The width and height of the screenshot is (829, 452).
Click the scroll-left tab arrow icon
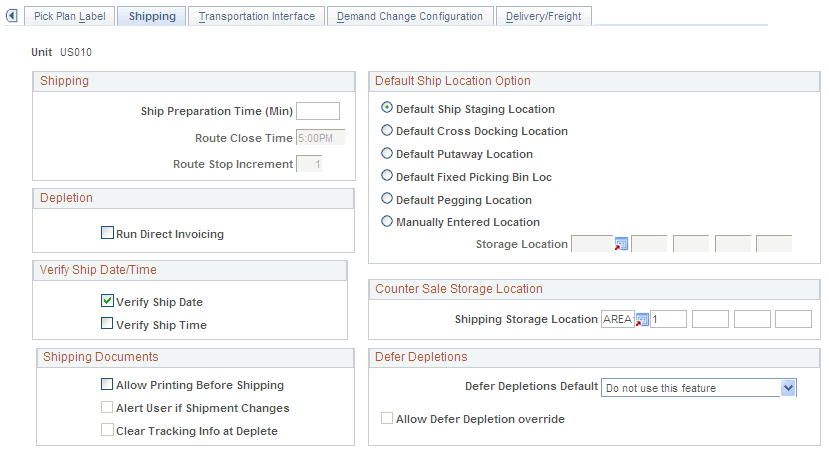(x=12, y=16)
